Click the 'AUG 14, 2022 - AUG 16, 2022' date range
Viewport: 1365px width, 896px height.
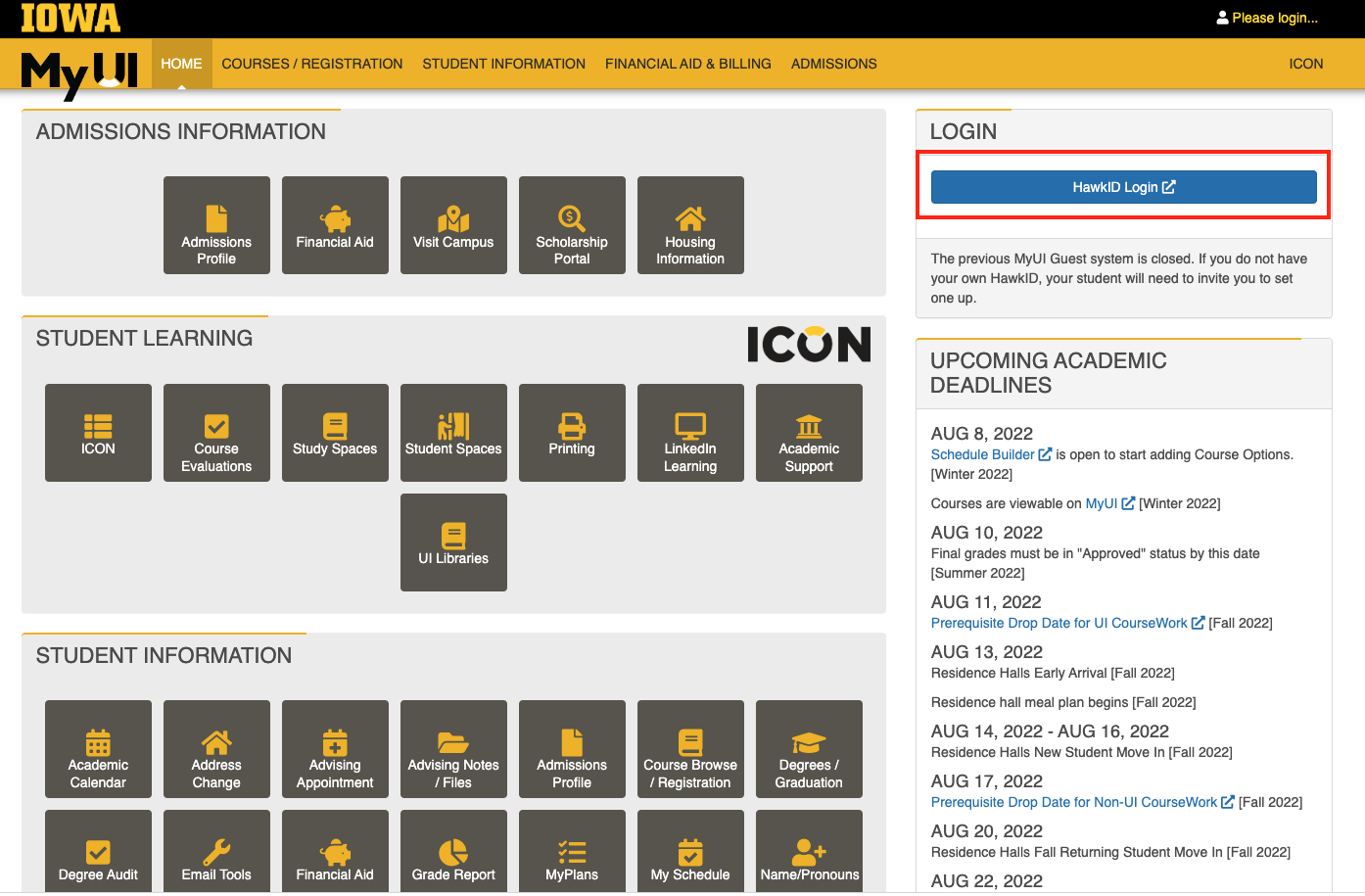[x=1050, y=731]
